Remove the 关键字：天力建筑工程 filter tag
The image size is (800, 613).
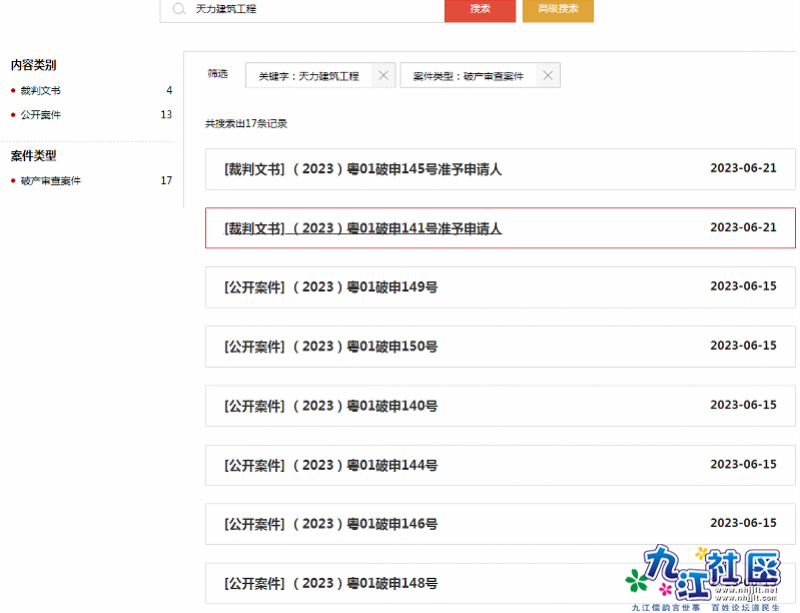tap(383, 76)
